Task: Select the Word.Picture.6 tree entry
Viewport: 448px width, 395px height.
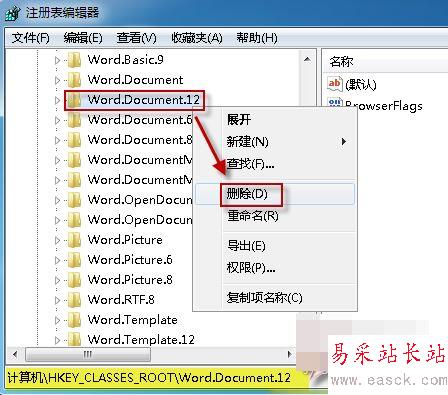Action: 130,260
